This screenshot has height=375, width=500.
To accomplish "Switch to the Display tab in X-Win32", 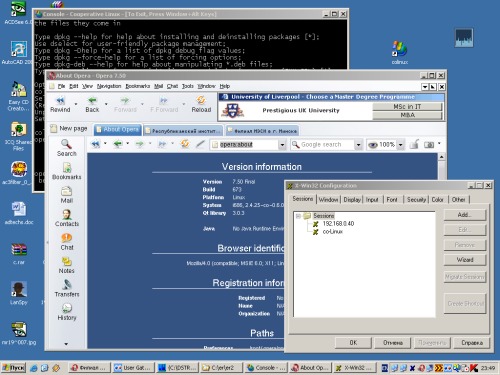I will click(x=352, y=199).
